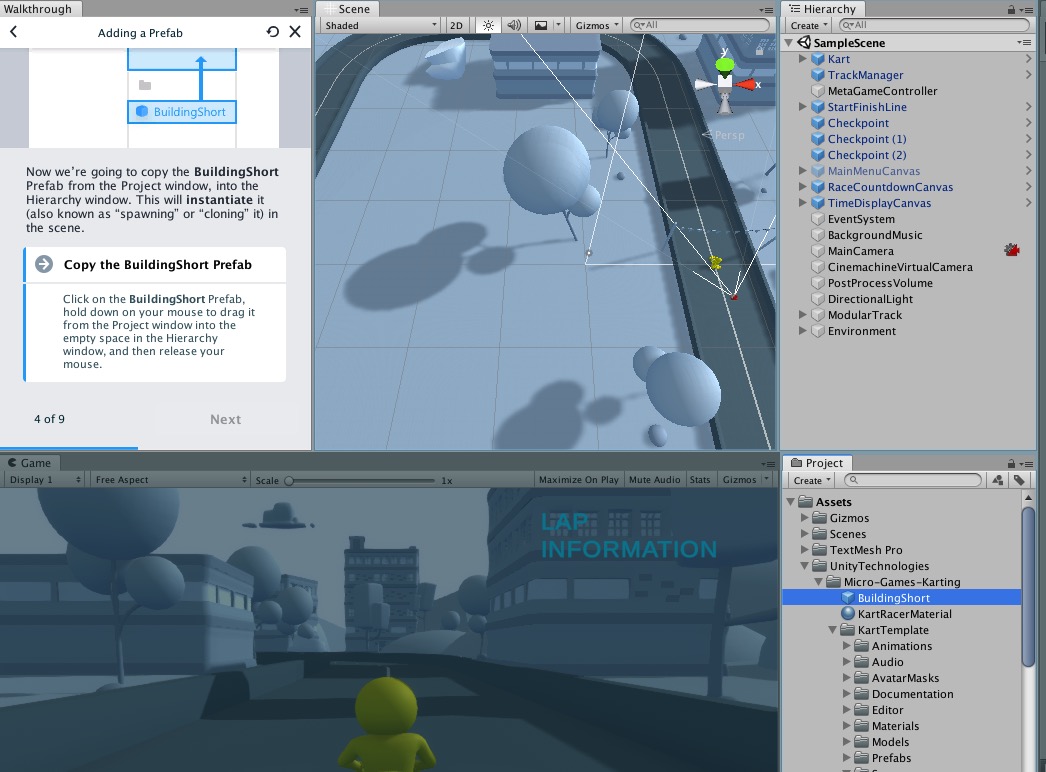This screenshot has width=1046, height=772.
Task: Open the Shaded draw mode dropdown
Action: point(380,25)
